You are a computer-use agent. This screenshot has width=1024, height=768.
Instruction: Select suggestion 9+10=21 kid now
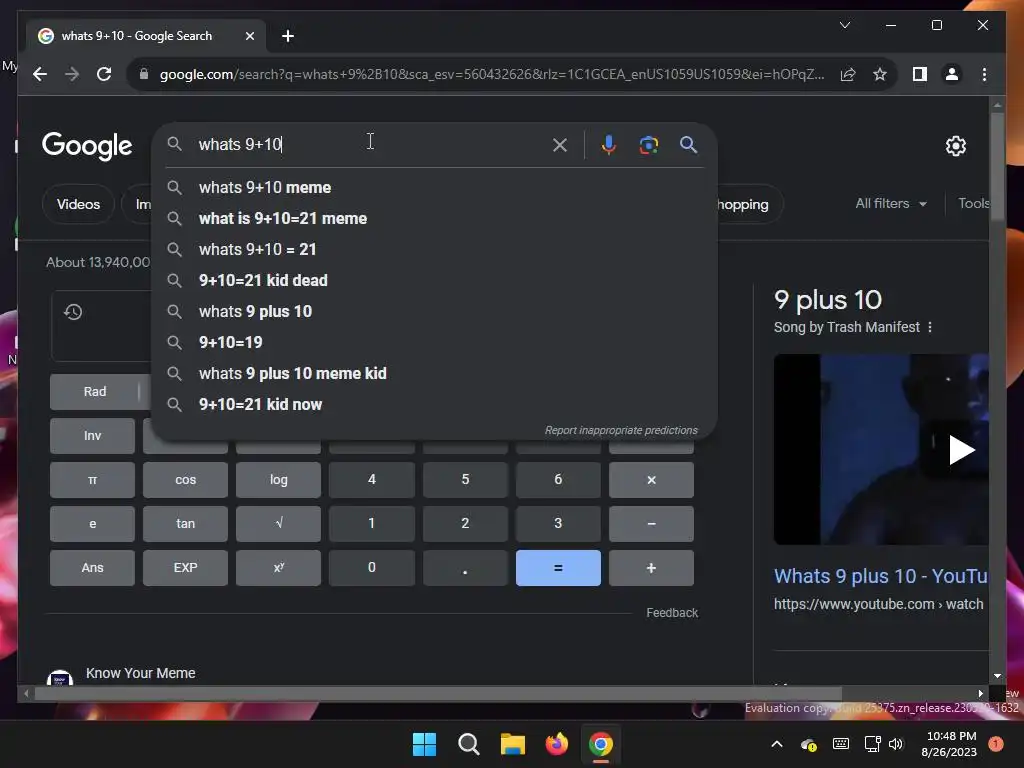click(434, 404)
